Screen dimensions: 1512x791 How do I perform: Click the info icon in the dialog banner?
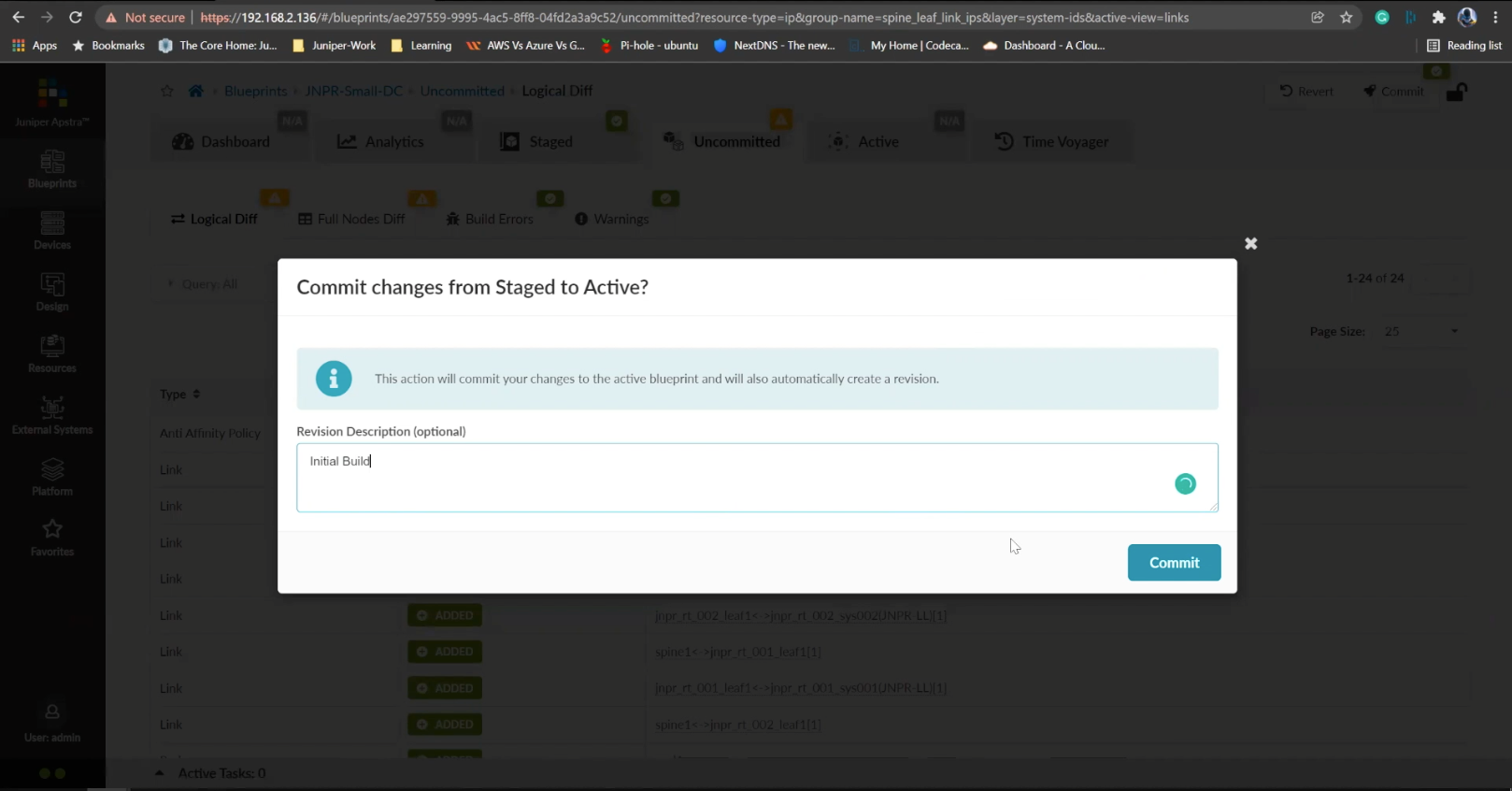(x=334, y=379)
